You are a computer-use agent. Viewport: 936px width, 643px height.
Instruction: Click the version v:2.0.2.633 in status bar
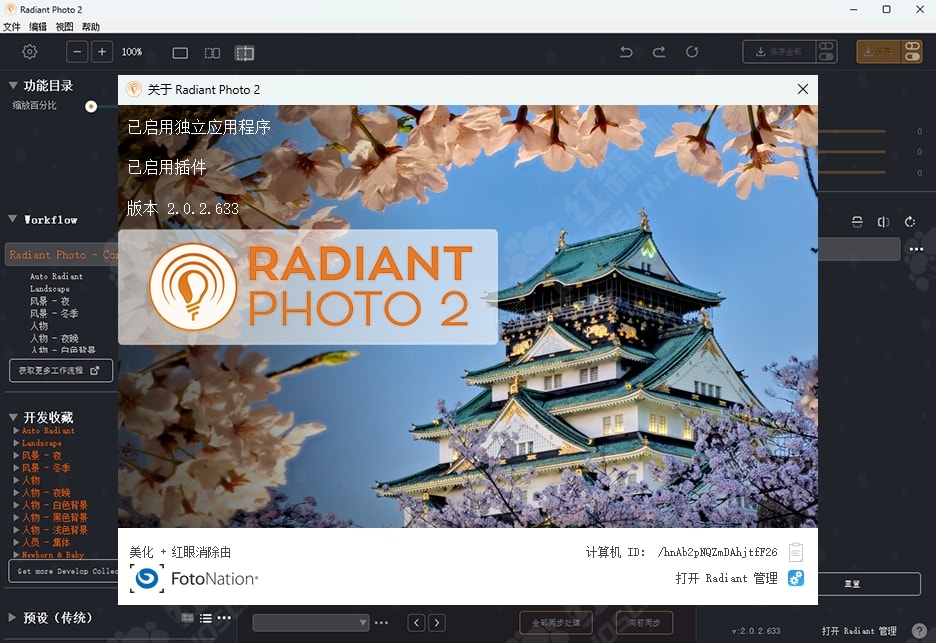click(756, 630)
